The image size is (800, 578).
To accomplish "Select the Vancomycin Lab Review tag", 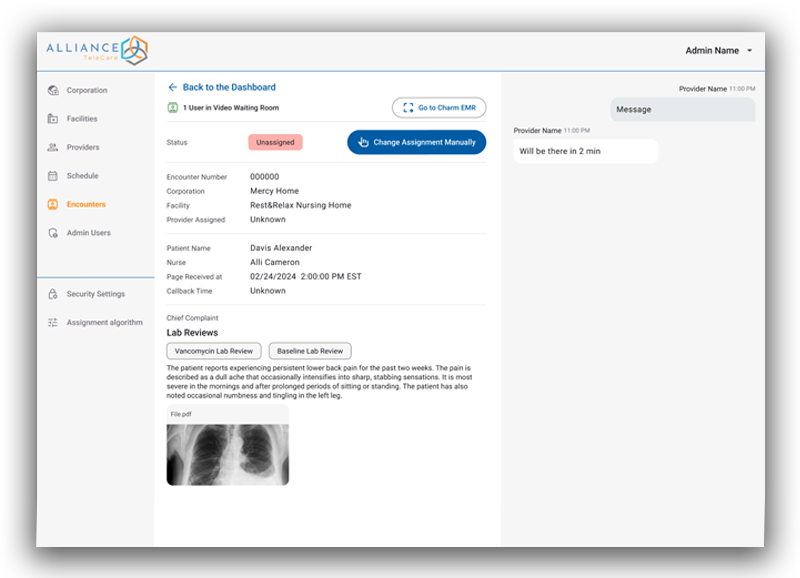I will coord(214,351).
